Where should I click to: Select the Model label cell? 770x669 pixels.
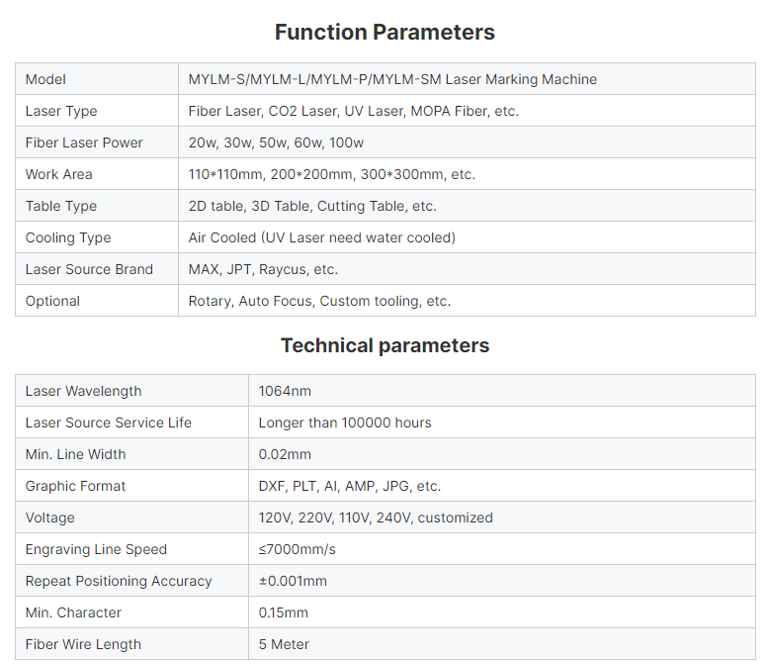tap(97, 79)
